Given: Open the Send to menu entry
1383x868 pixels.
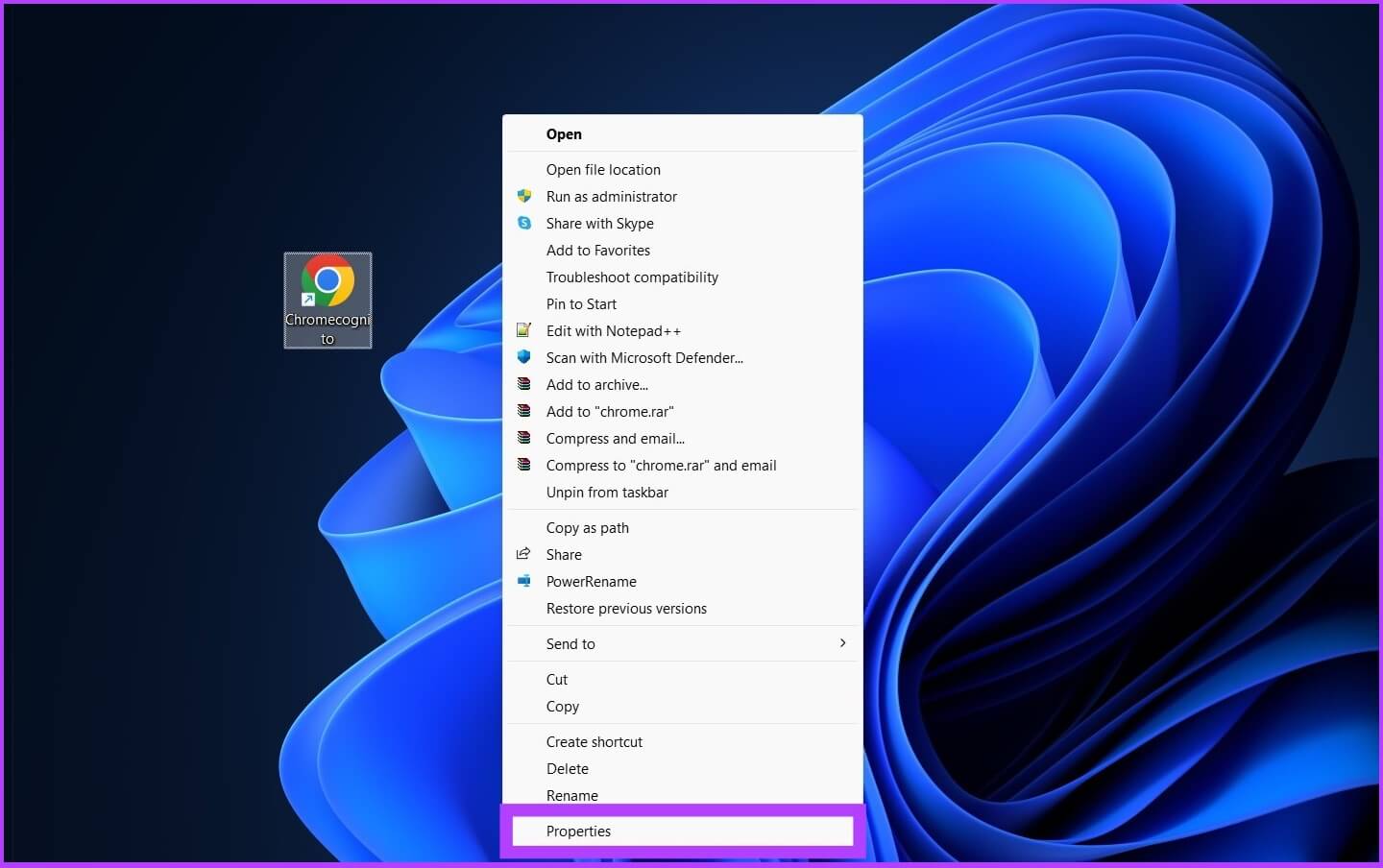Looking at the screenshot, I should pyautogui.click(x=683, y=644).
